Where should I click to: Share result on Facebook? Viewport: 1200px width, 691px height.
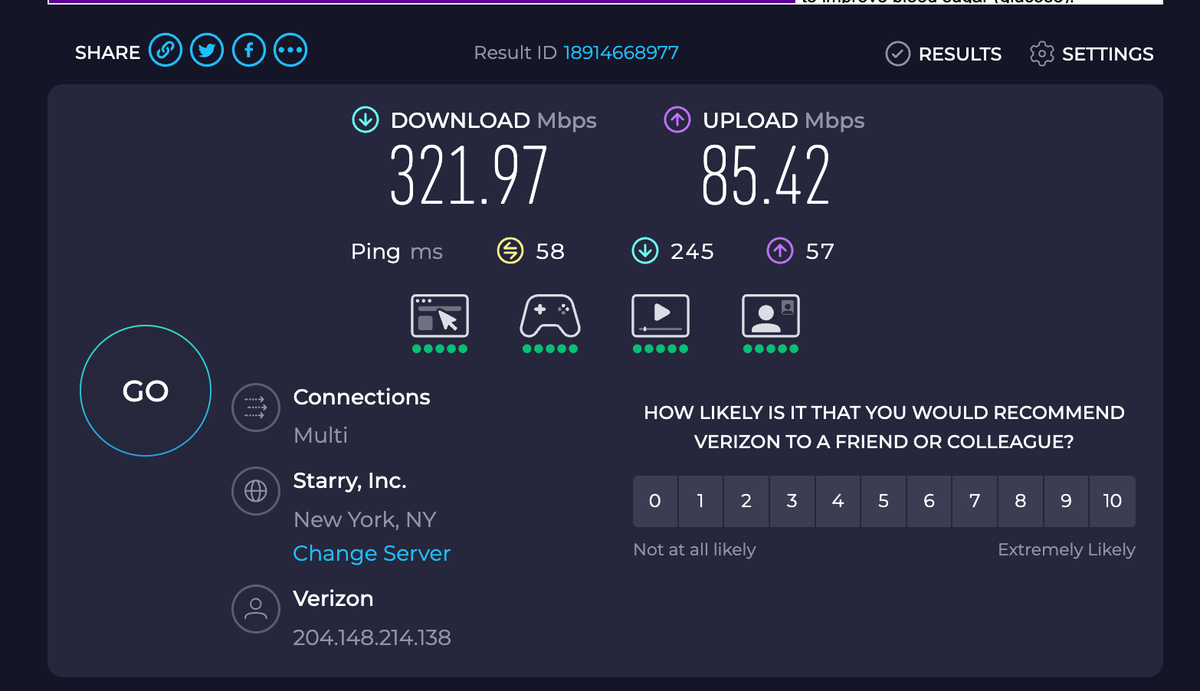248,50
